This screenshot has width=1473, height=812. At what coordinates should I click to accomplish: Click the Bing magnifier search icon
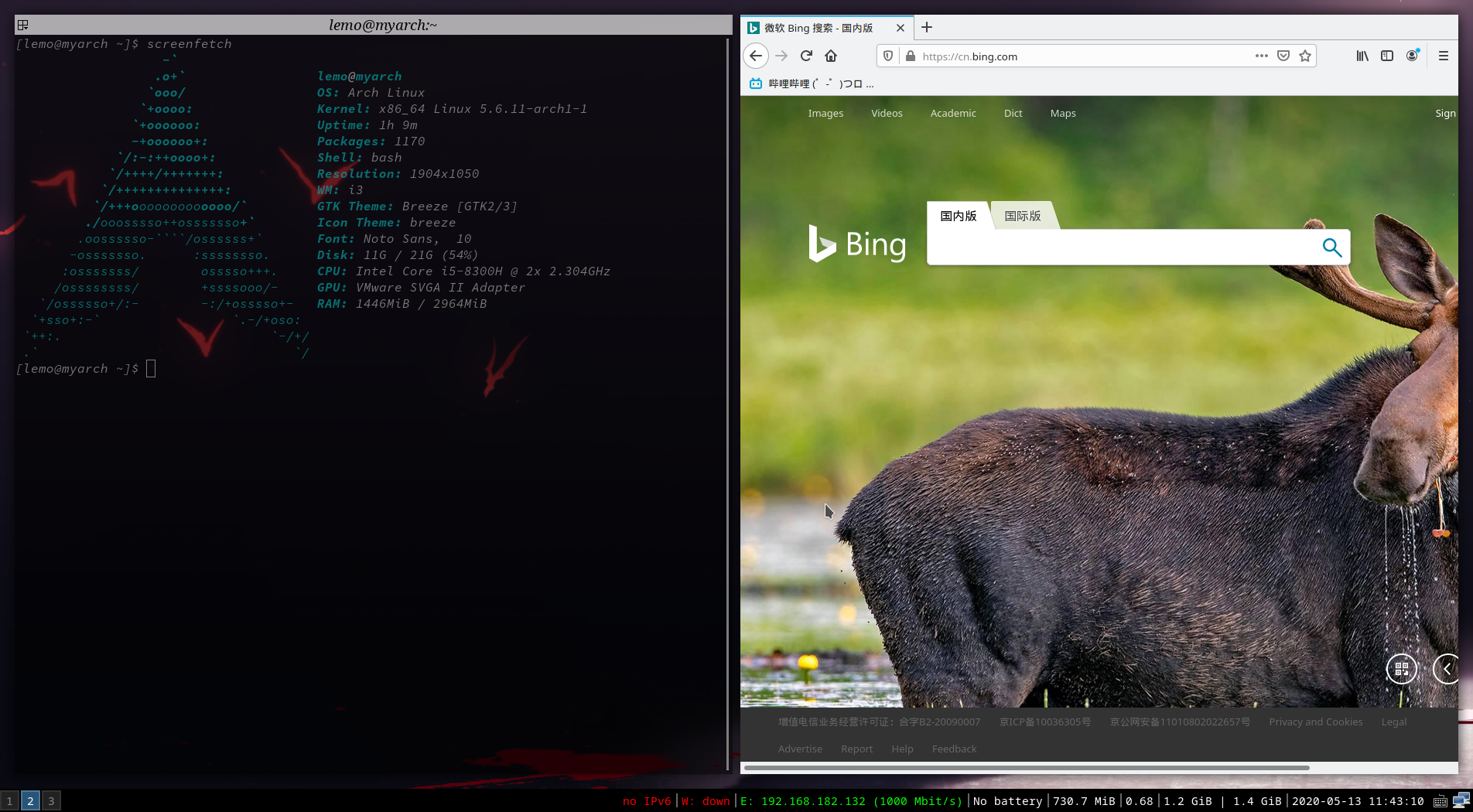(x=1331, y=247)
